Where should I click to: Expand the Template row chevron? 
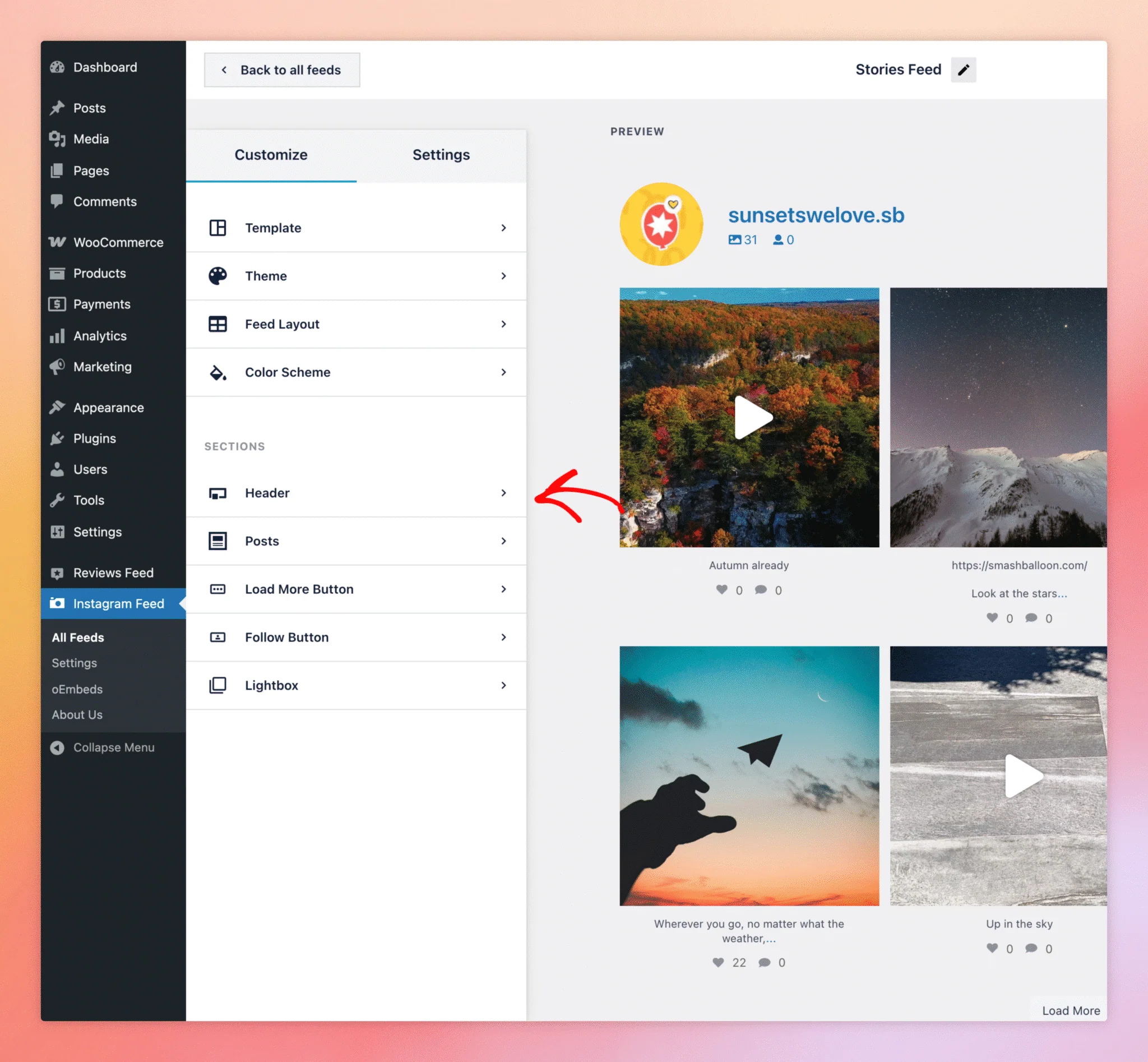(x=503, y=228)
